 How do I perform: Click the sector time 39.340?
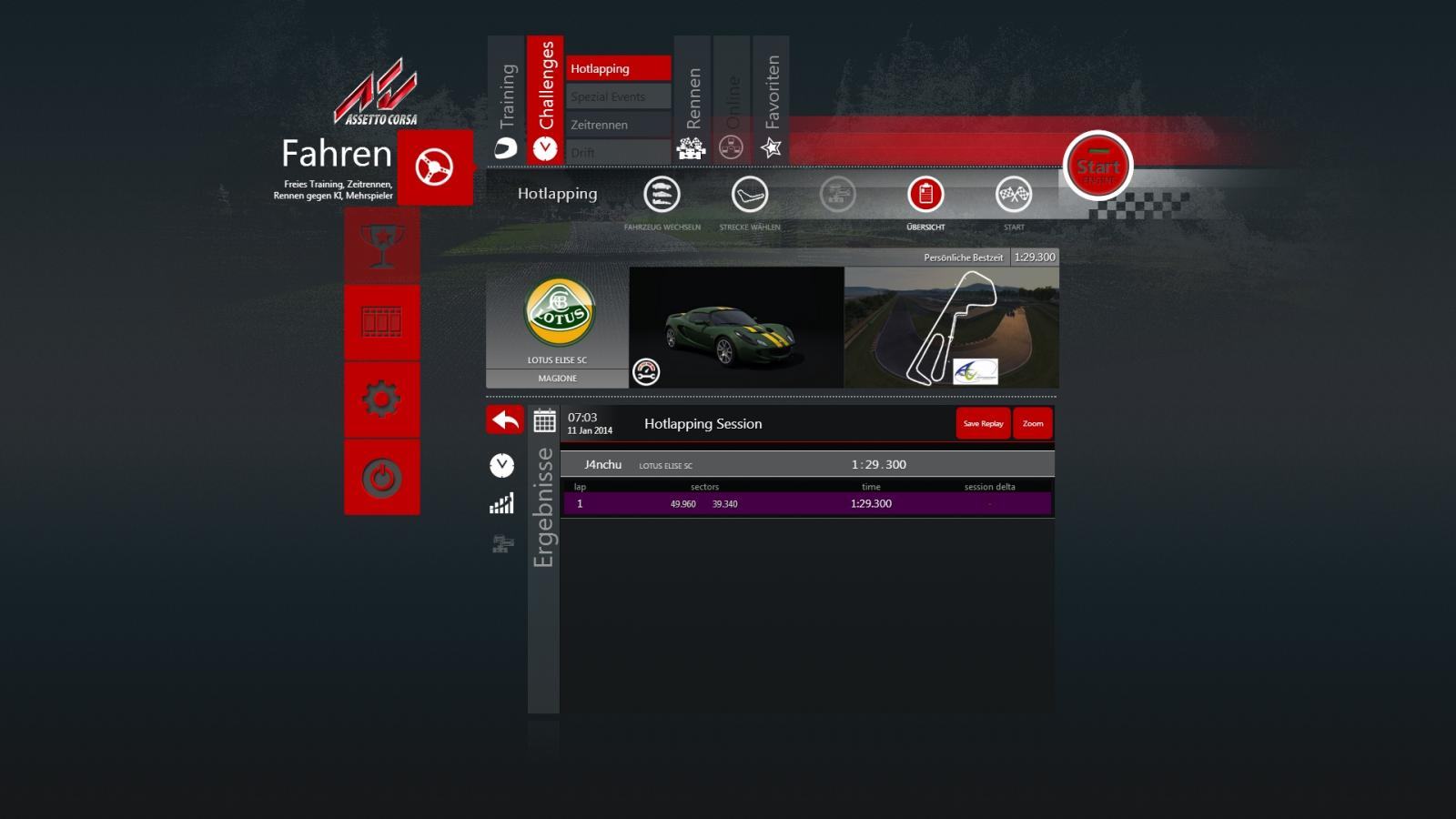click(x=724, y=504)
